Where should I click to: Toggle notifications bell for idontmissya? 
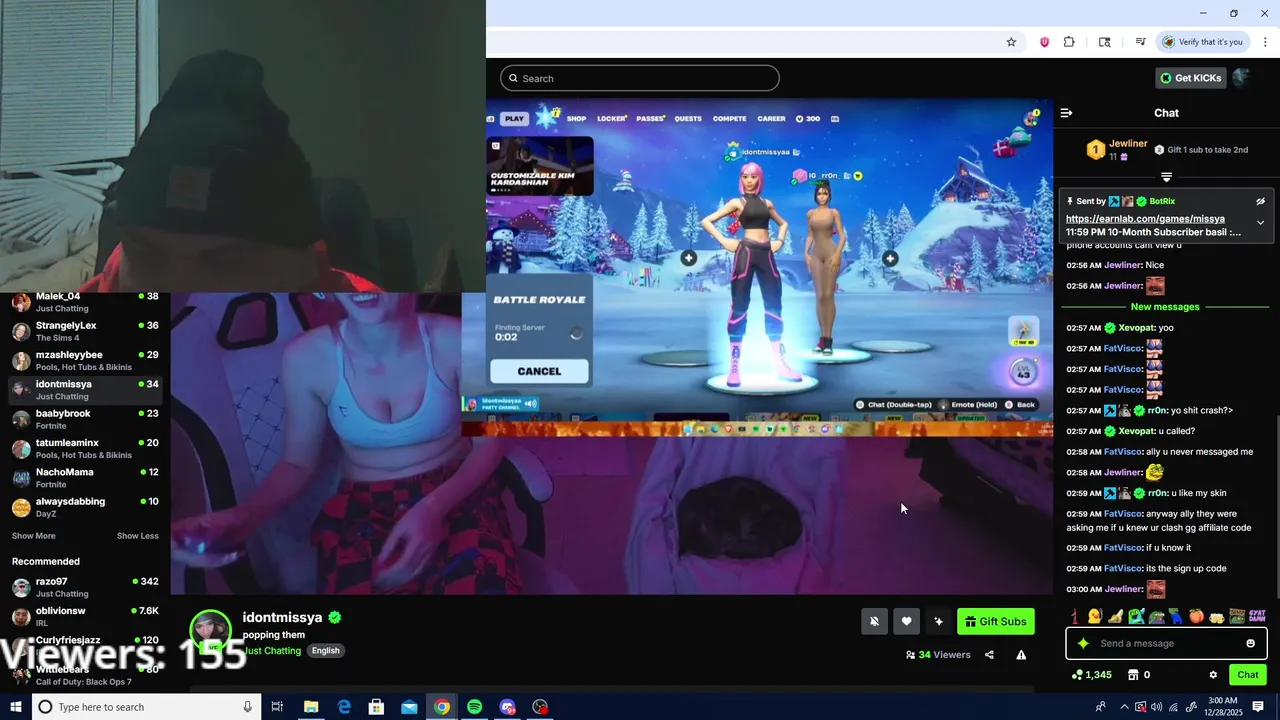(x=874, y=621)
